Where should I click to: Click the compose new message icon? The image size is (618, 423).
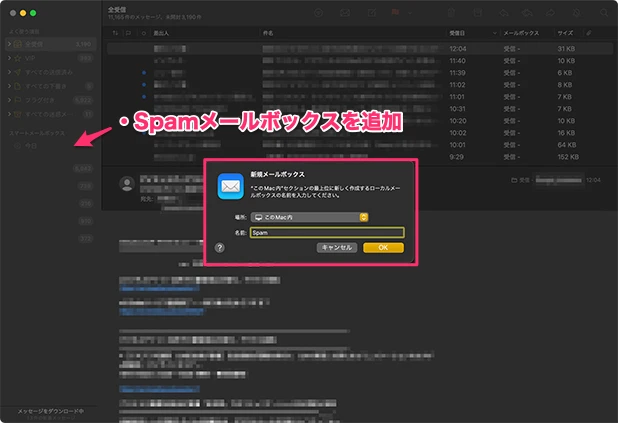(x=371, y=12)
